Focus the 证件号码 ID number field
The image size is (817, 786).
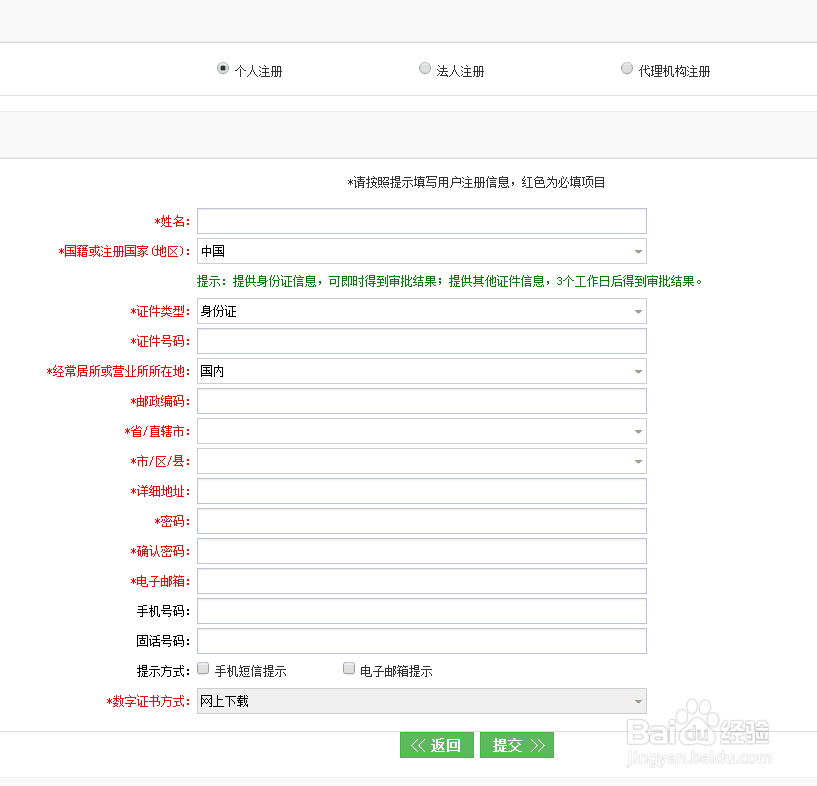(x=420, y=341)
